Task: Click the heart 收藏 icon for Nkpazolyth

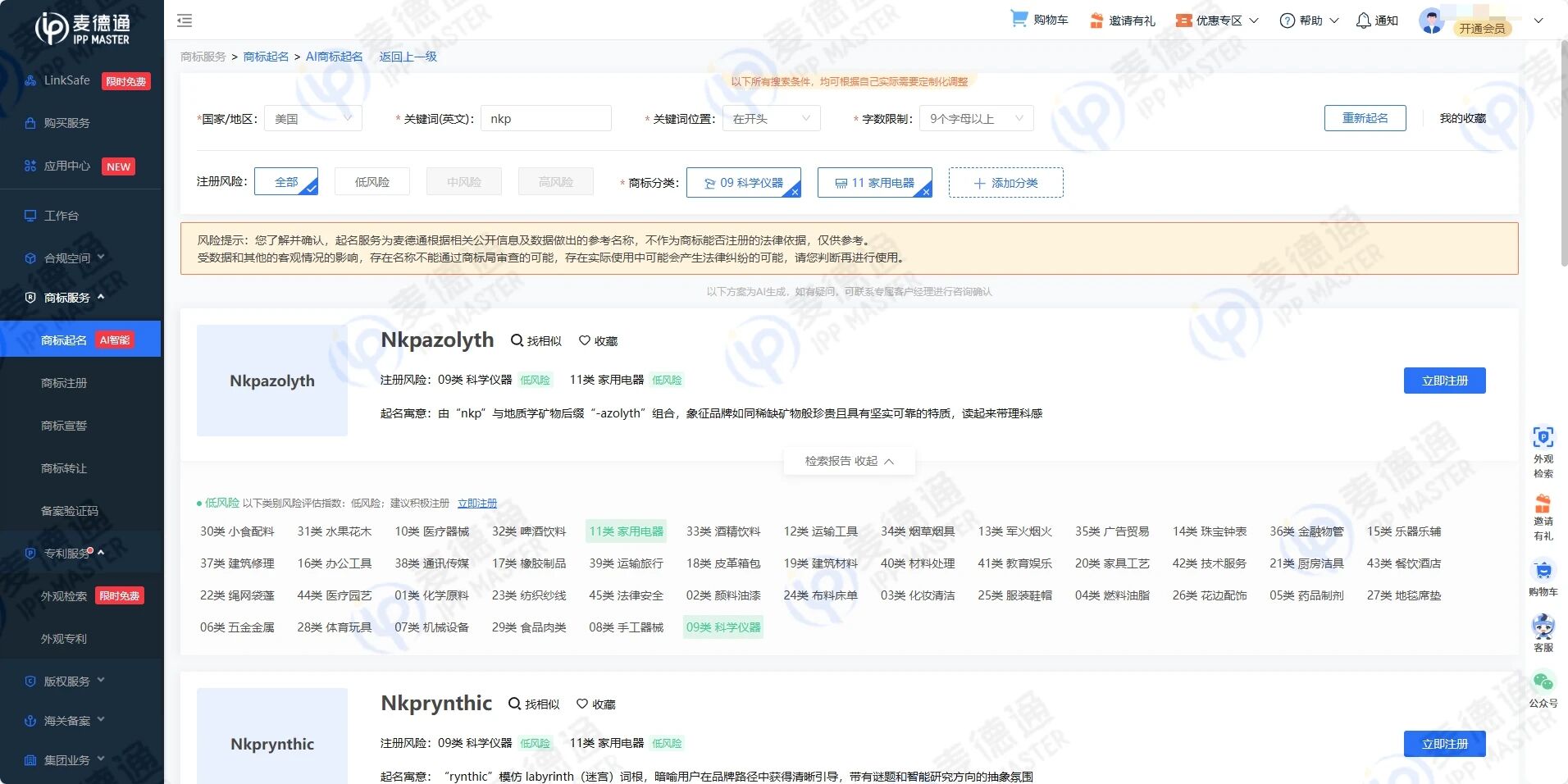Action: [x=585, y=340]
